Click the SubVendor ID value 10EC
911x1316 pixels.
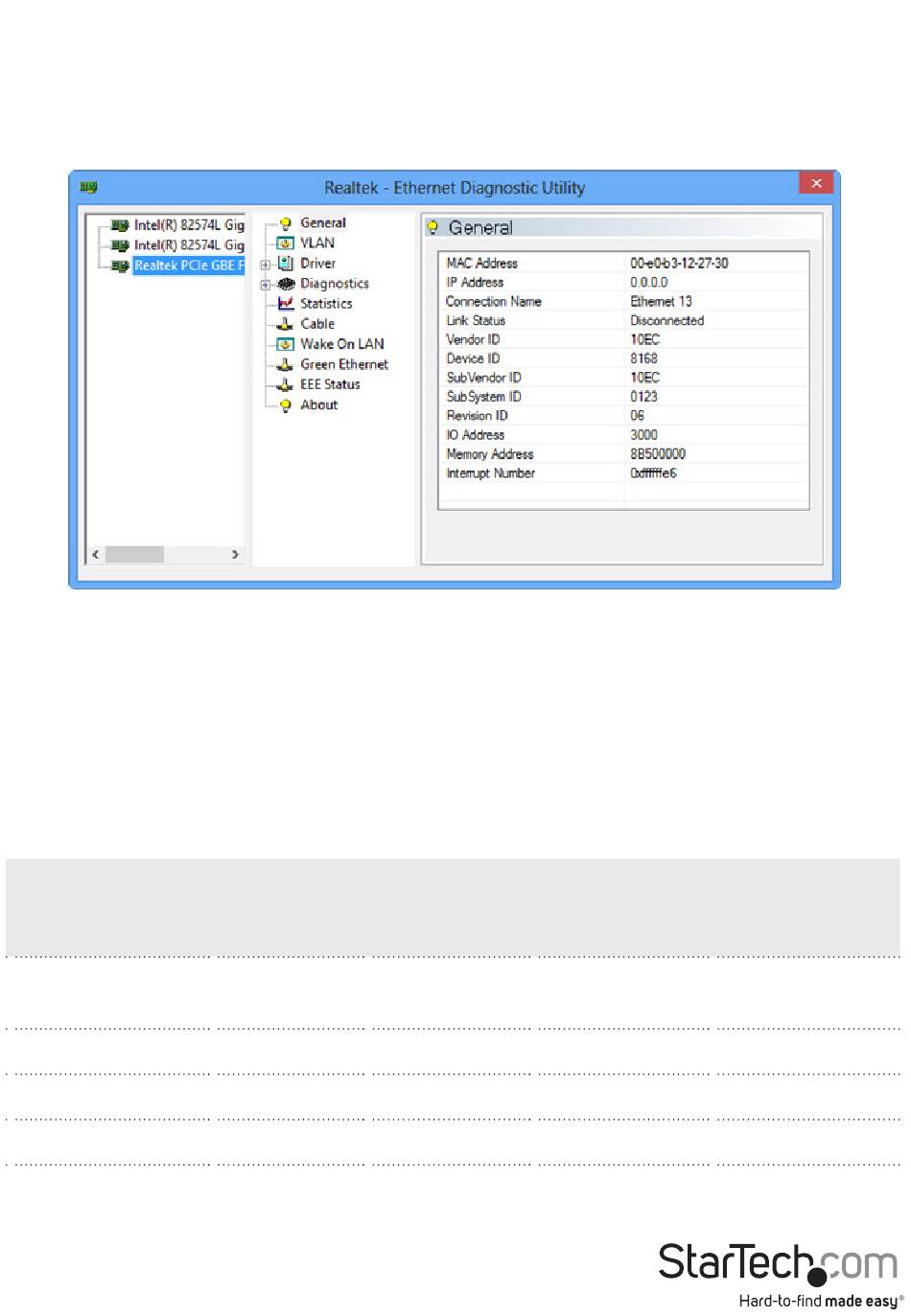pos(644,379)
